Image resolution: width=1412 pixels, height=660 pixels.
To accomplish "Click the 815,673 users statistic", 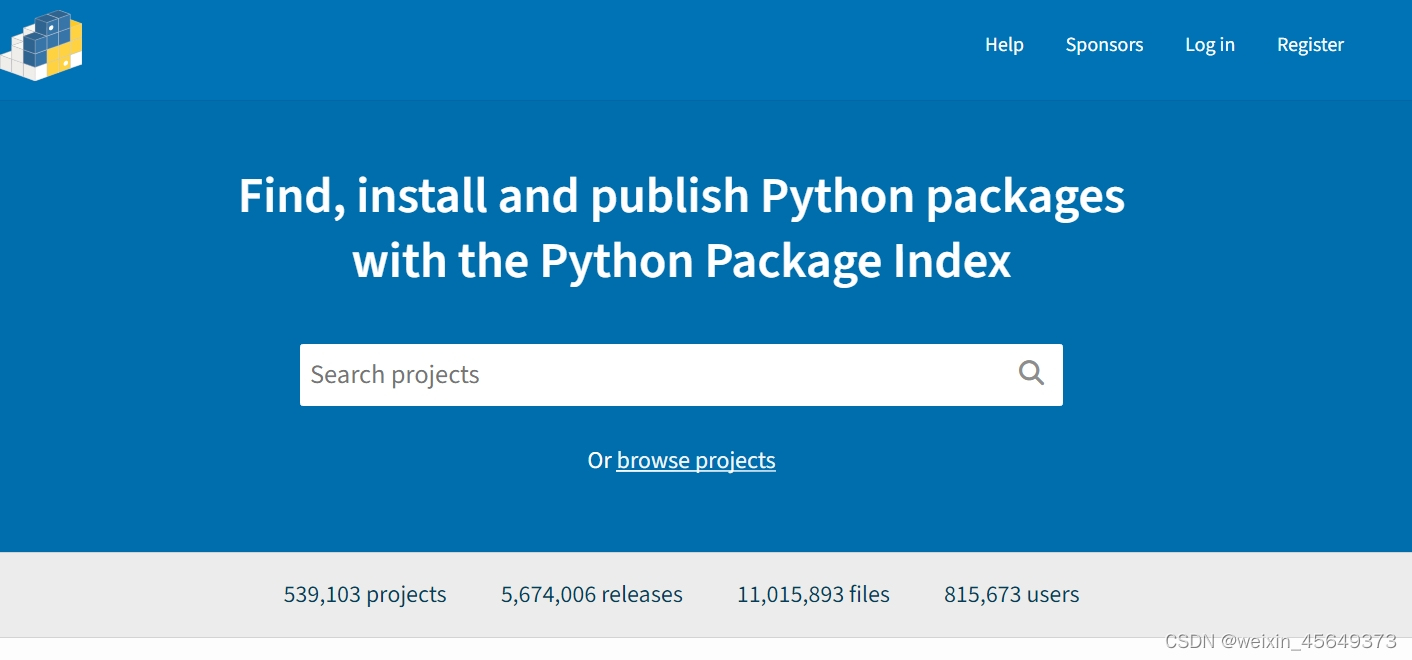I will pos(1010,594).
